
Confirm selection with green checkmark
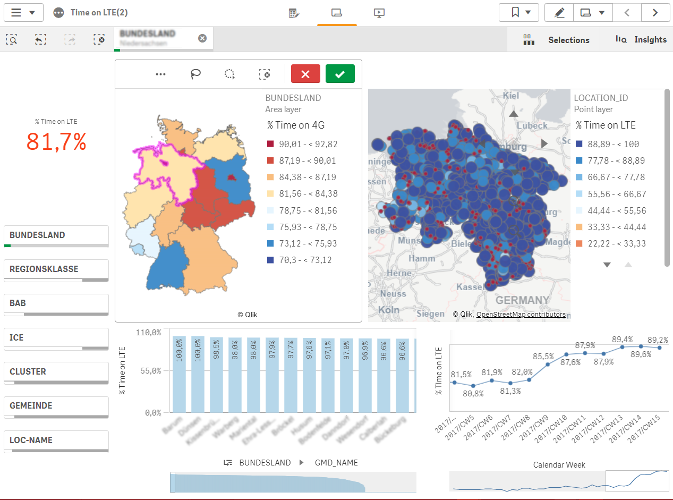pyautogui.click(x=341, y=74)
